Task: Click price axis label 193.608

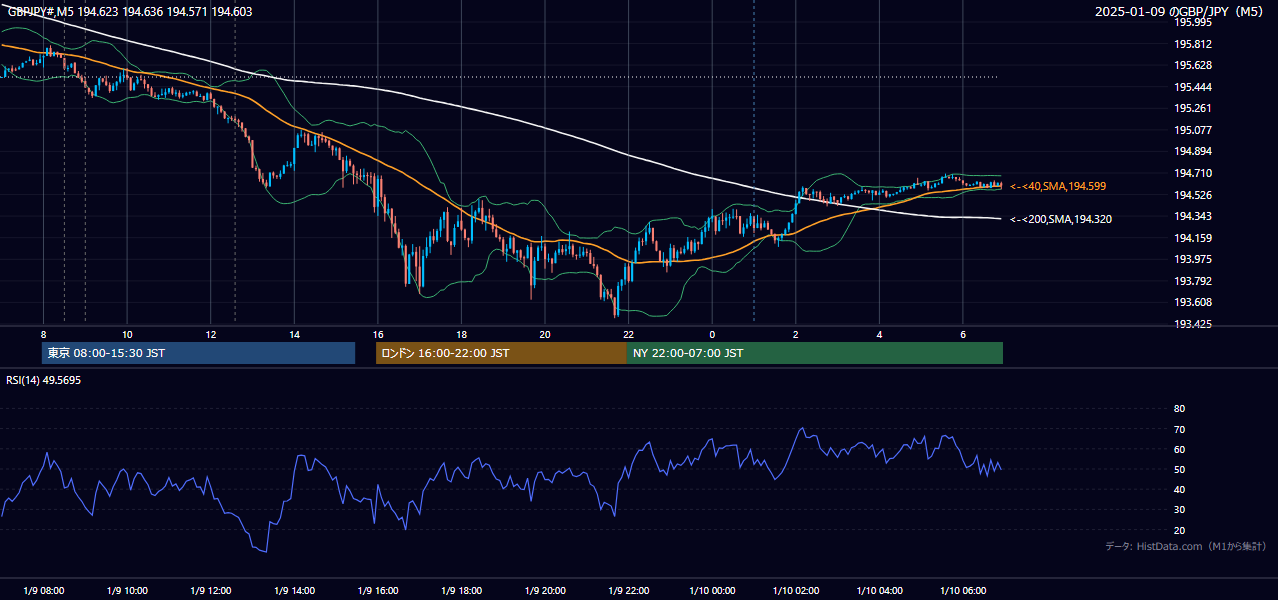Action: coord(1193,302)
